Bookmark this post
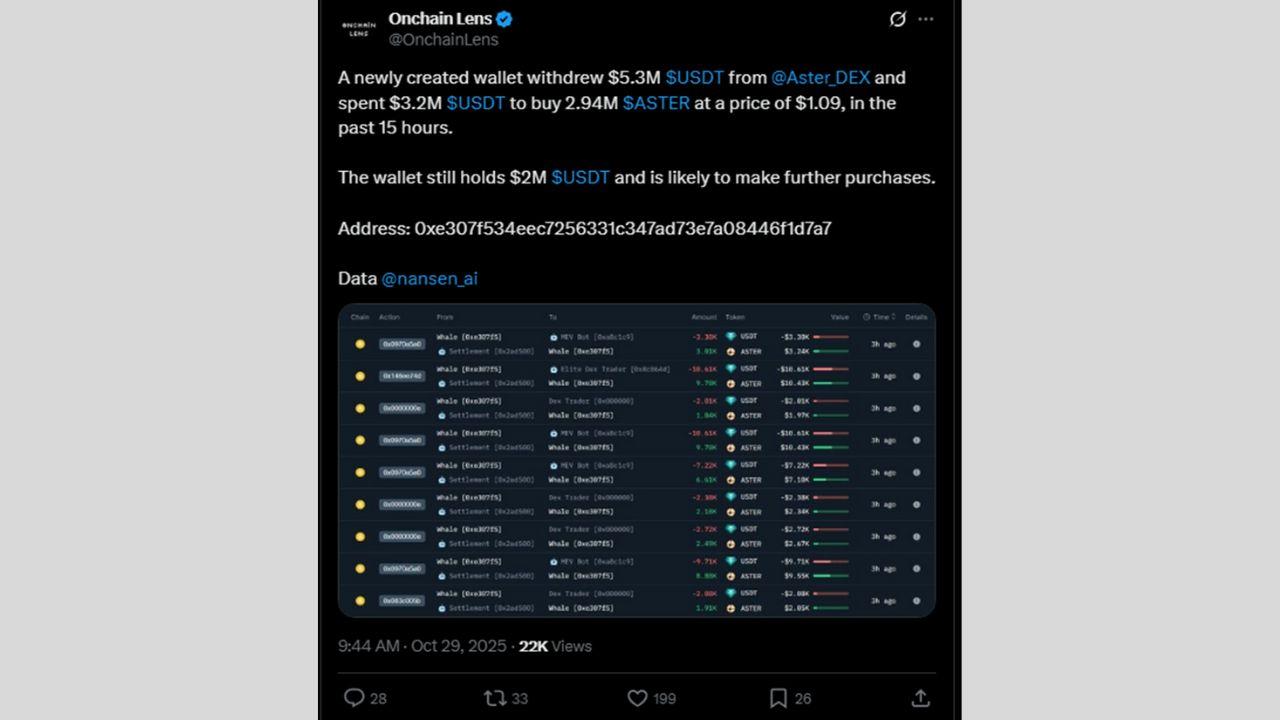 pyautogui.click(x=778, y=698)
